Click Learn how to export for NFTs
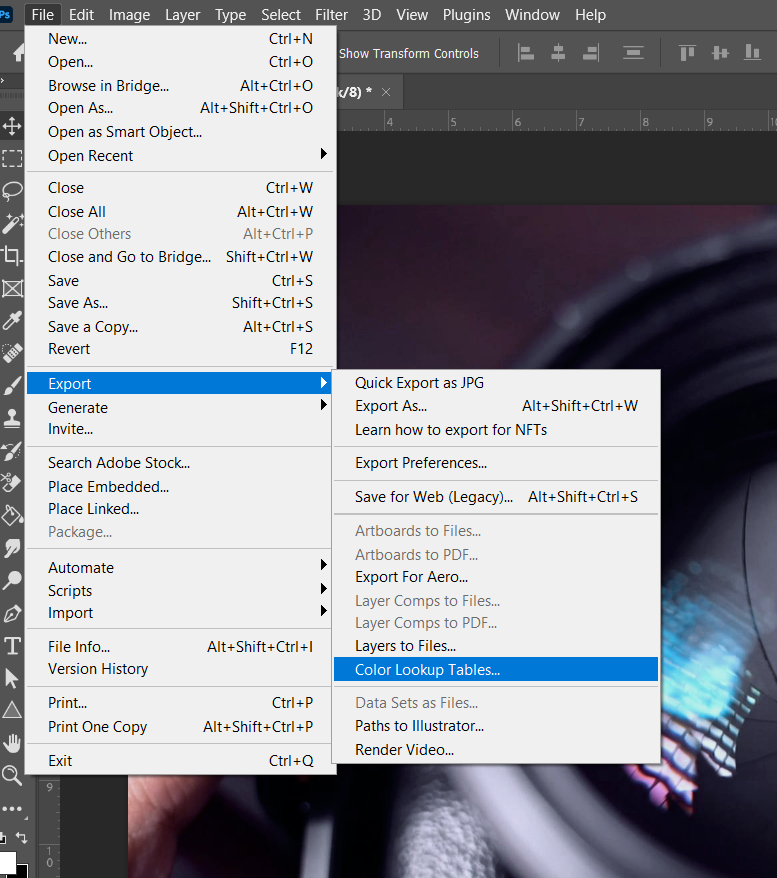Viewport: 777px width, 878px height. [496, 429]
